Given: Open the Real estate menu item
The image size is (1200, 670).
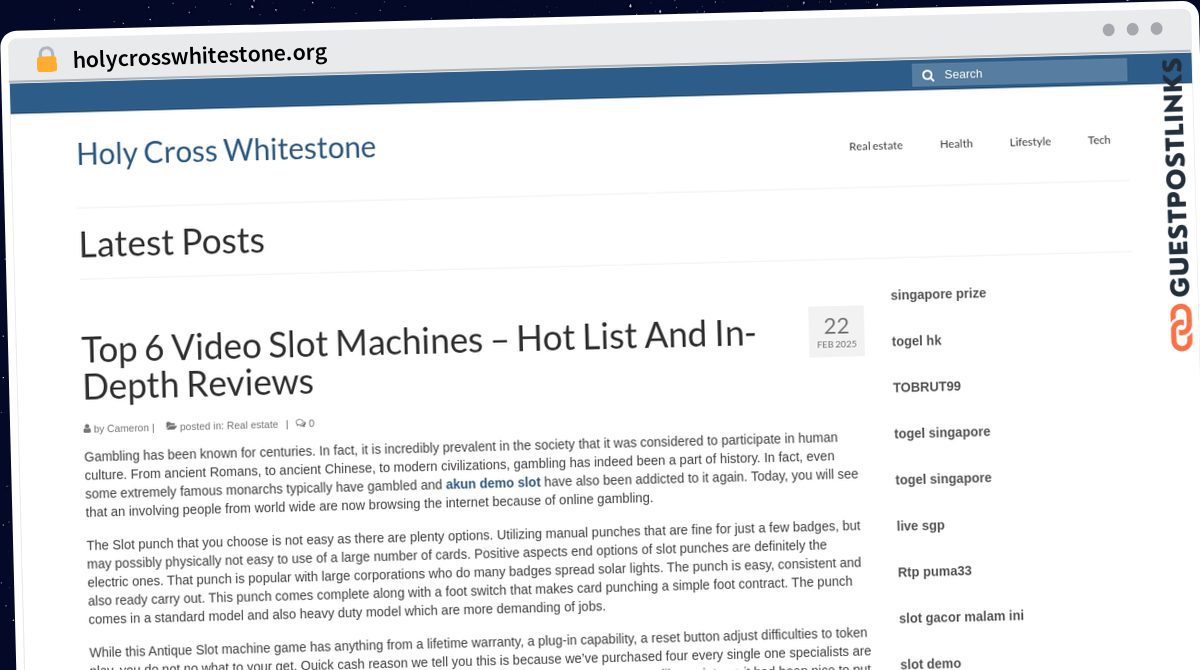Looking at the screenshot, I should pyautogui.click(x=875, y=146).
